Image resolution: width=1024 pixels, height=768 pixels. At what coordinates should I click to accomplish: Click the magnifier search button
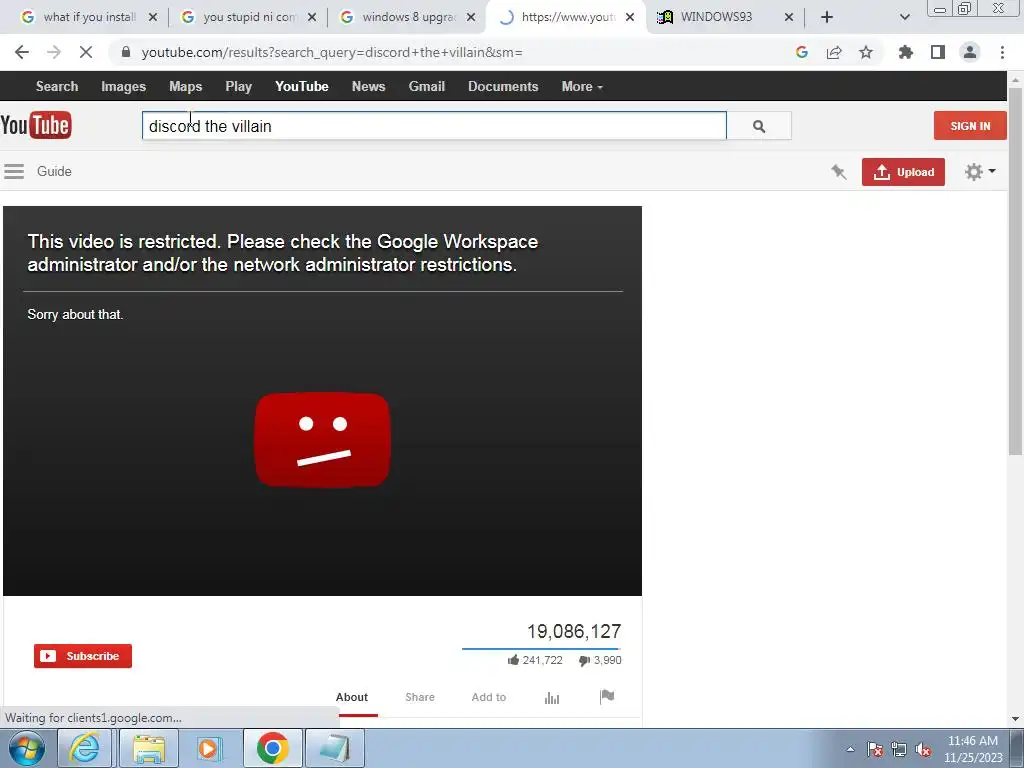pos(759,126)
